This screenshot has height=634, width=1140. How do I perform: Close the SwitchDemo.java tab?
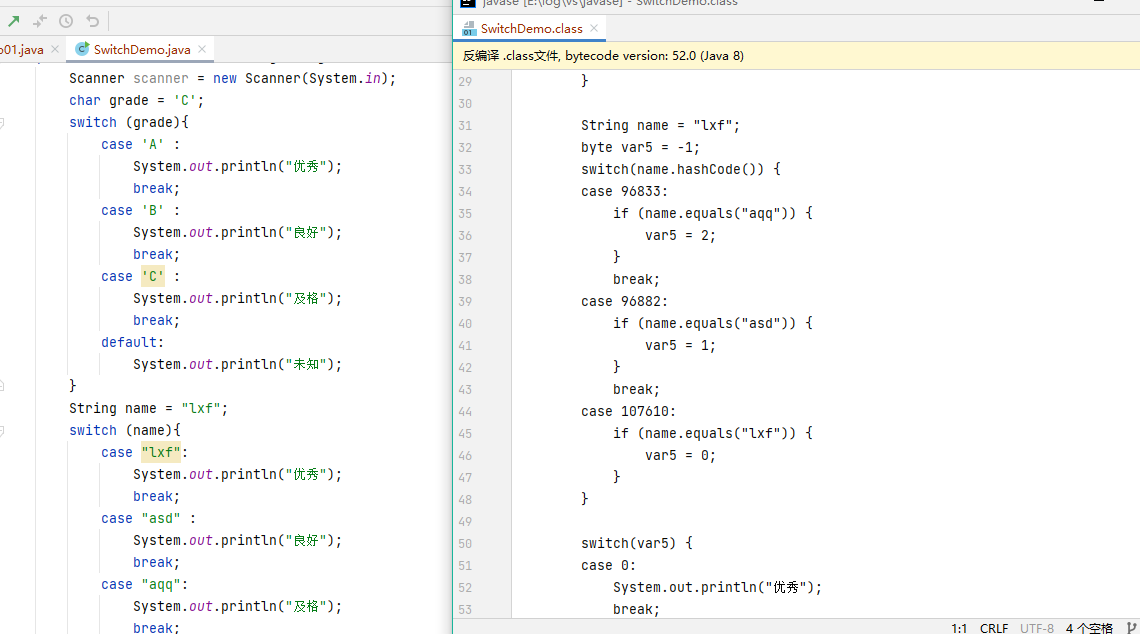click(202, 49)
